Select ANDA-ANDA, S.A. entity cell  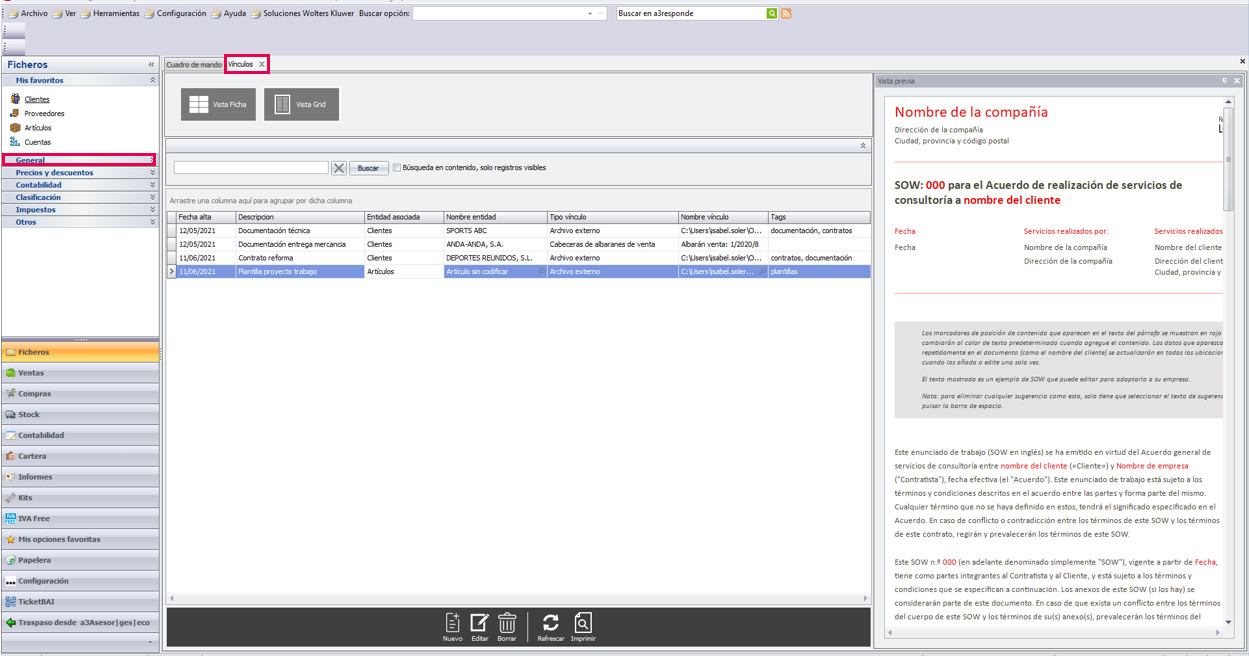495,244
